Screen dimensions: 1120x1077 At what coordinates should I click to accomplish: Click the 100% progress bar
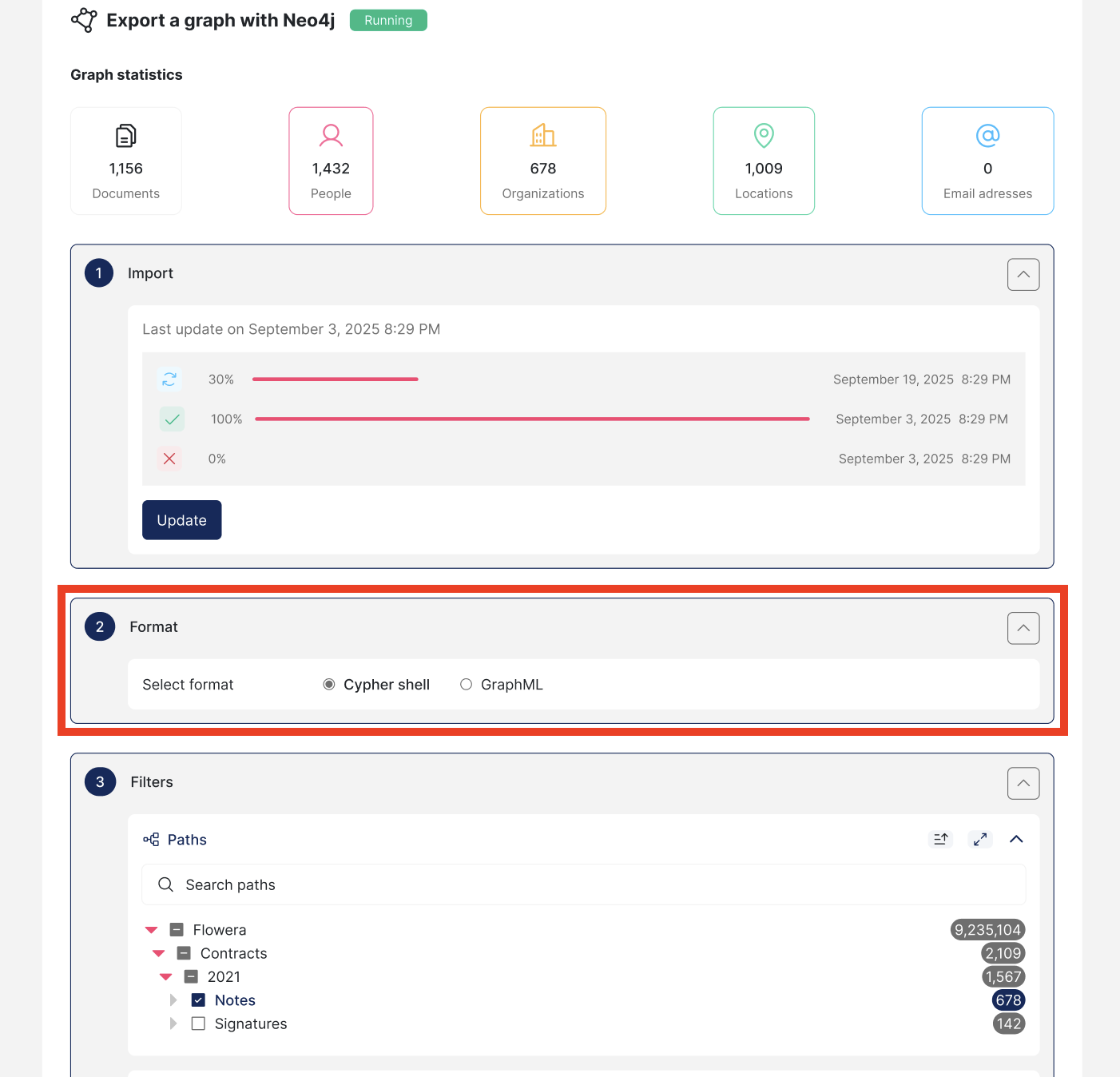click(x=532, y=419)
